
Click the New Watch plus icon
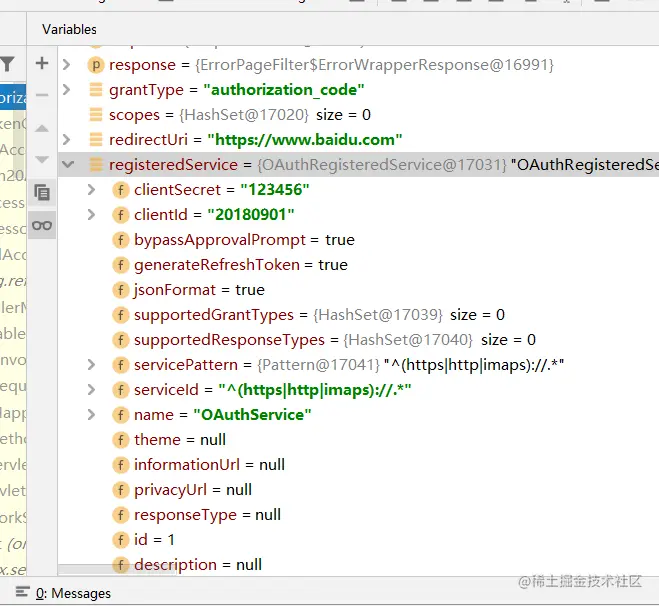coord(42,63)
